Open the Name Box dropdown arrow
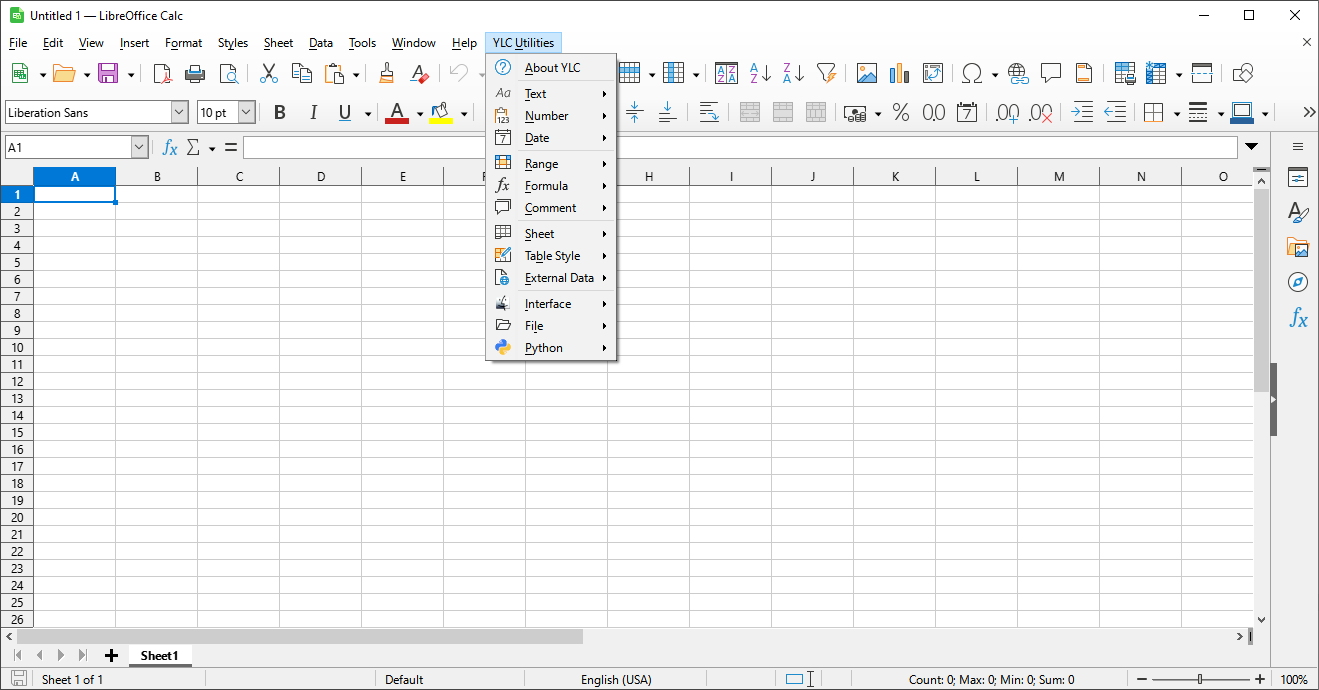Screen dimensions: 1319x690 click(140, 148)
